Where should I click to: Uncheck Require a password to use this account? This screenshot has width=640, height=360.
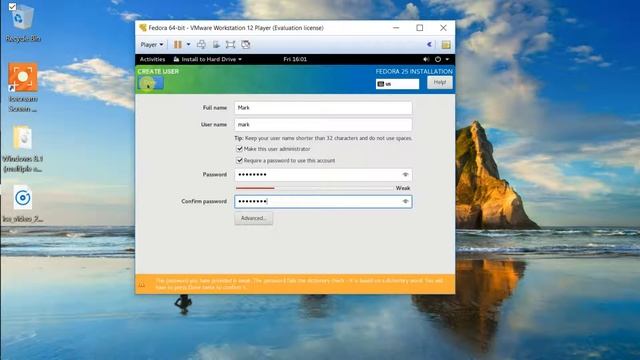tap(240, 160)
